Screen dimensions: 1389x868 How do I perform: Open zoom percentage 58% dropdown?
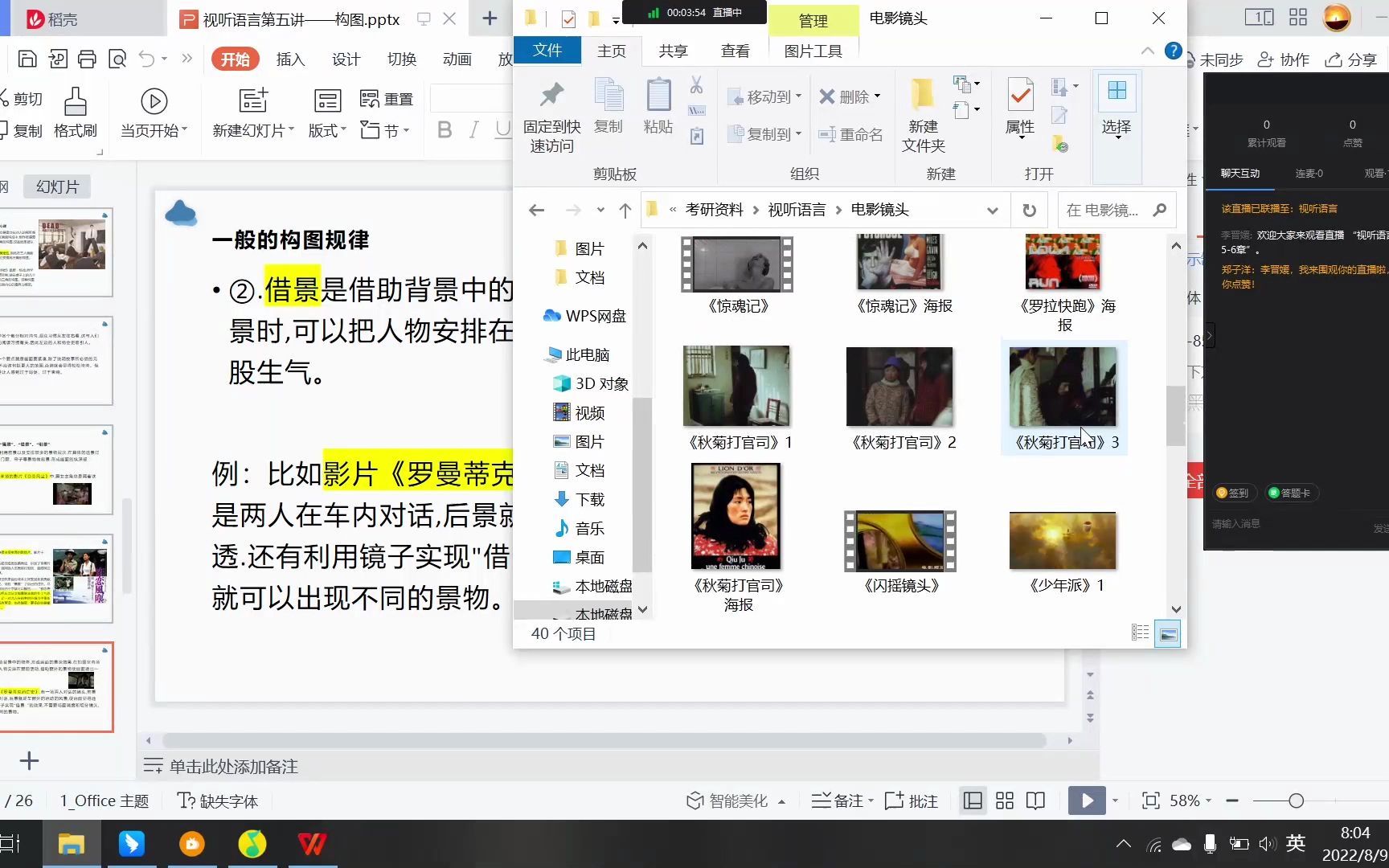pyautogui.click(x=1190, y=800)
